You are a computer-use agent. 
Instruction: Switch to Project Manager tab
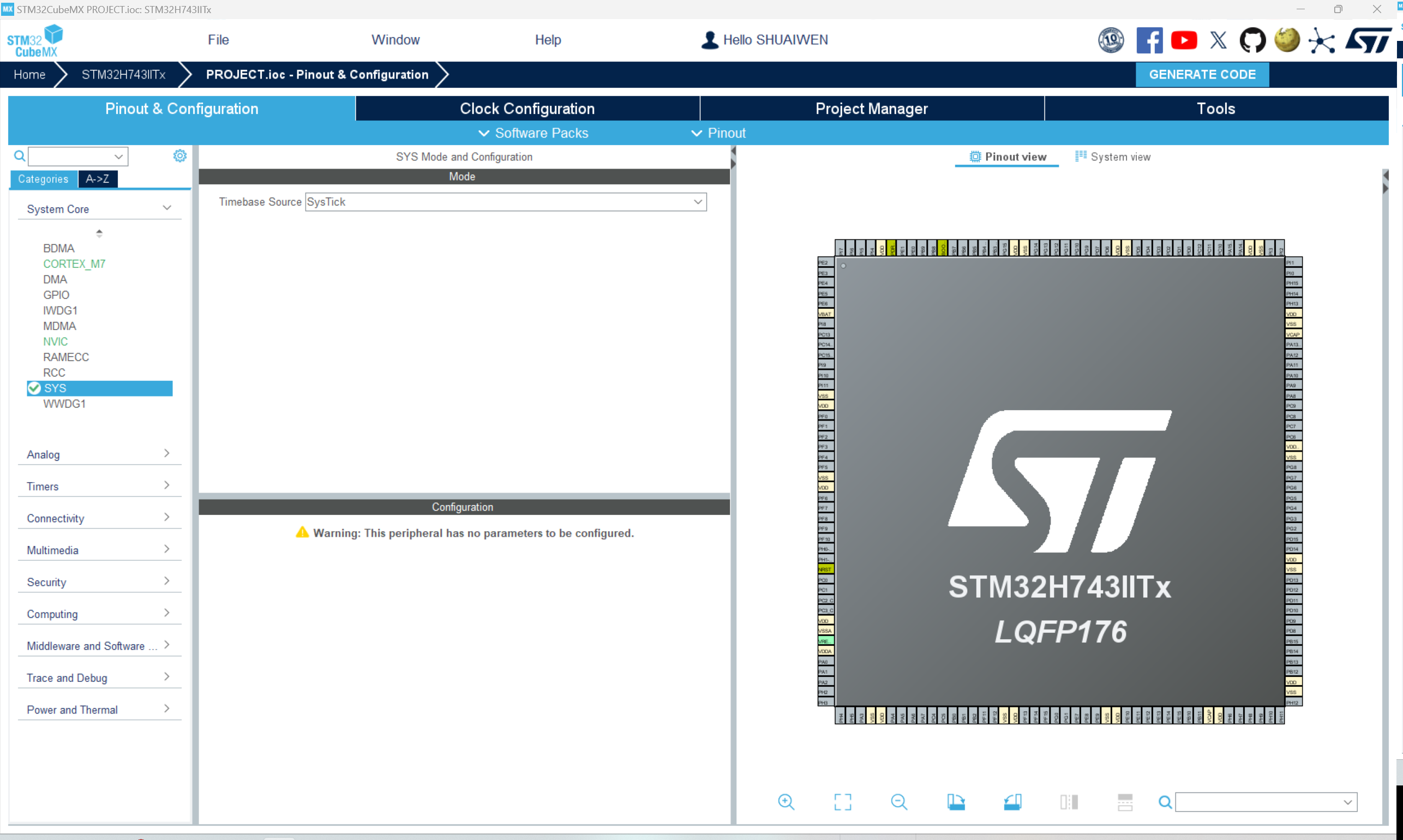(x=872, y=108)
